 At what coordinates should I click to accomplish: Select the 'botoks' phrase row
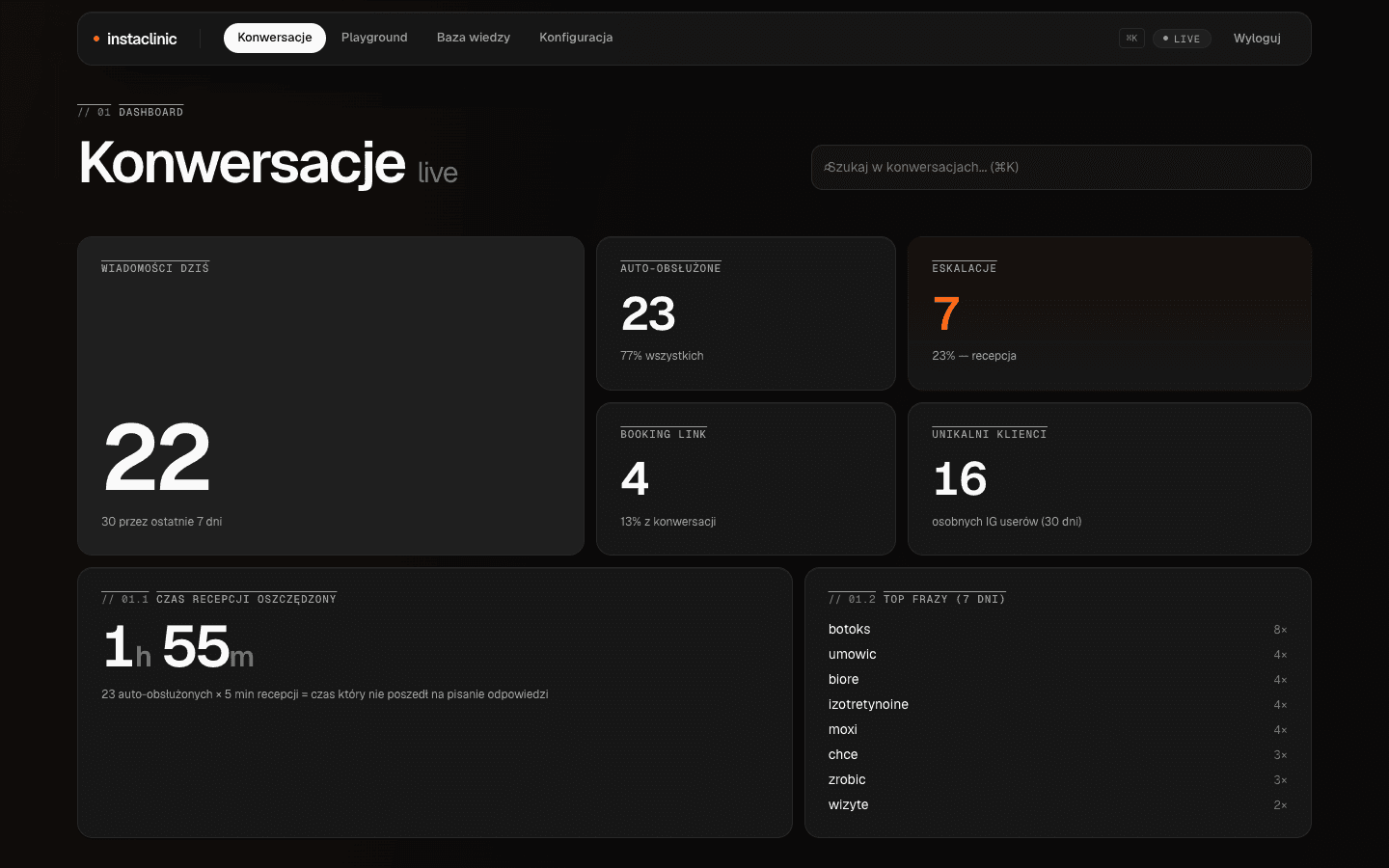click(x=1057, y=629)
